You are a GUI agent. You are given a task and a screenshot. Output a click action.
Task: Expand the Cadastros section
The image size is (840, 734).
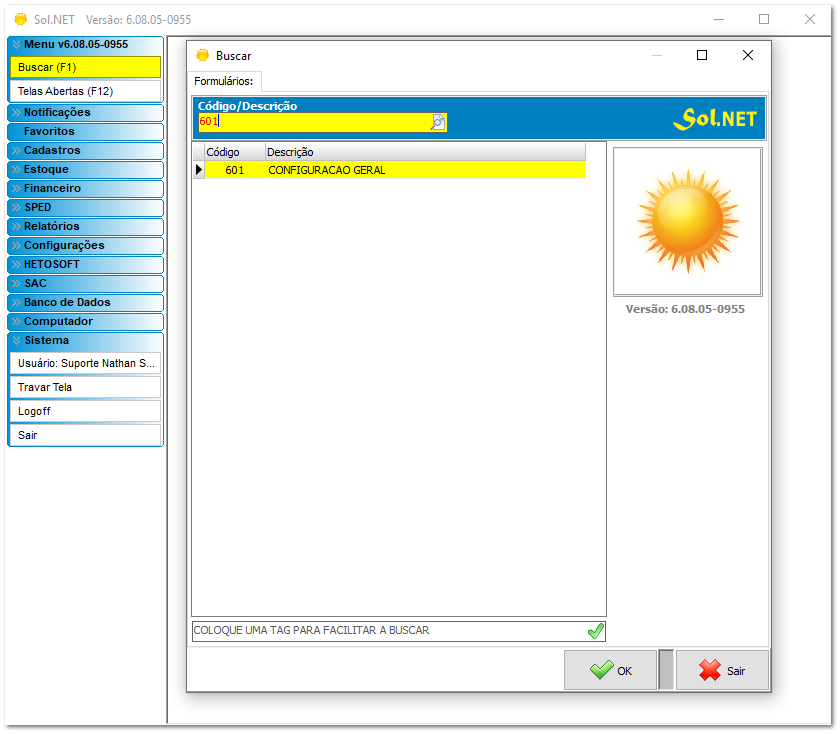[x=85, y=150]
